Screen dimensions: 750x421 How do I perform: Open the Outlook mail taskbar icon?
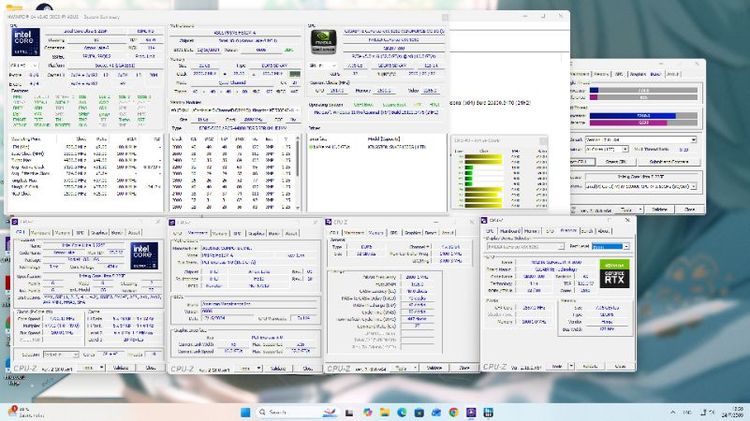point(436,412)
